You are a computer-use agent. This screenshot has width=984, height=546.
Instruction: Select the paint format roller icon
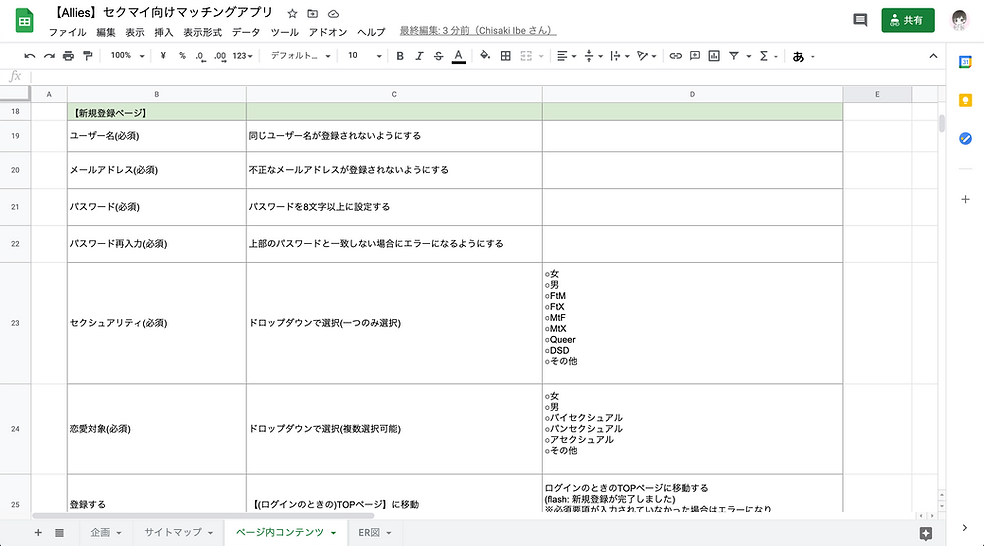[x=88, y=56]
